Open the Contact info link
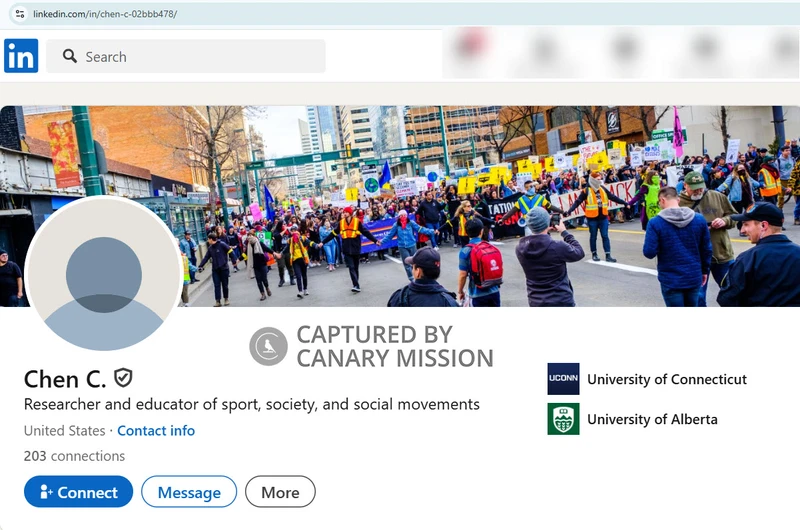800x530 pixels. coord(156,431)
